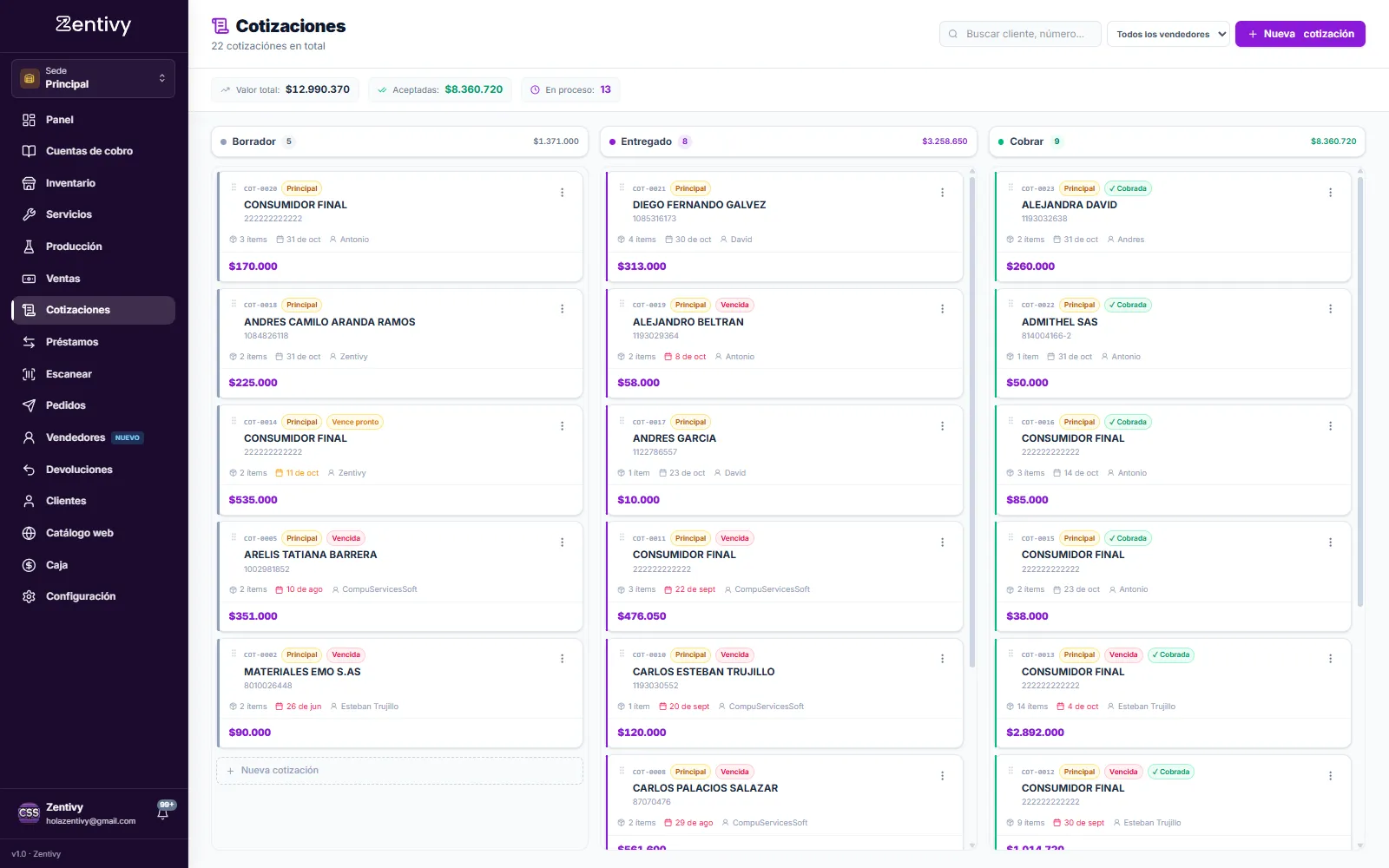
Task: Click the Aceptadas $8.360.720 stat chip
Action: 440,89
